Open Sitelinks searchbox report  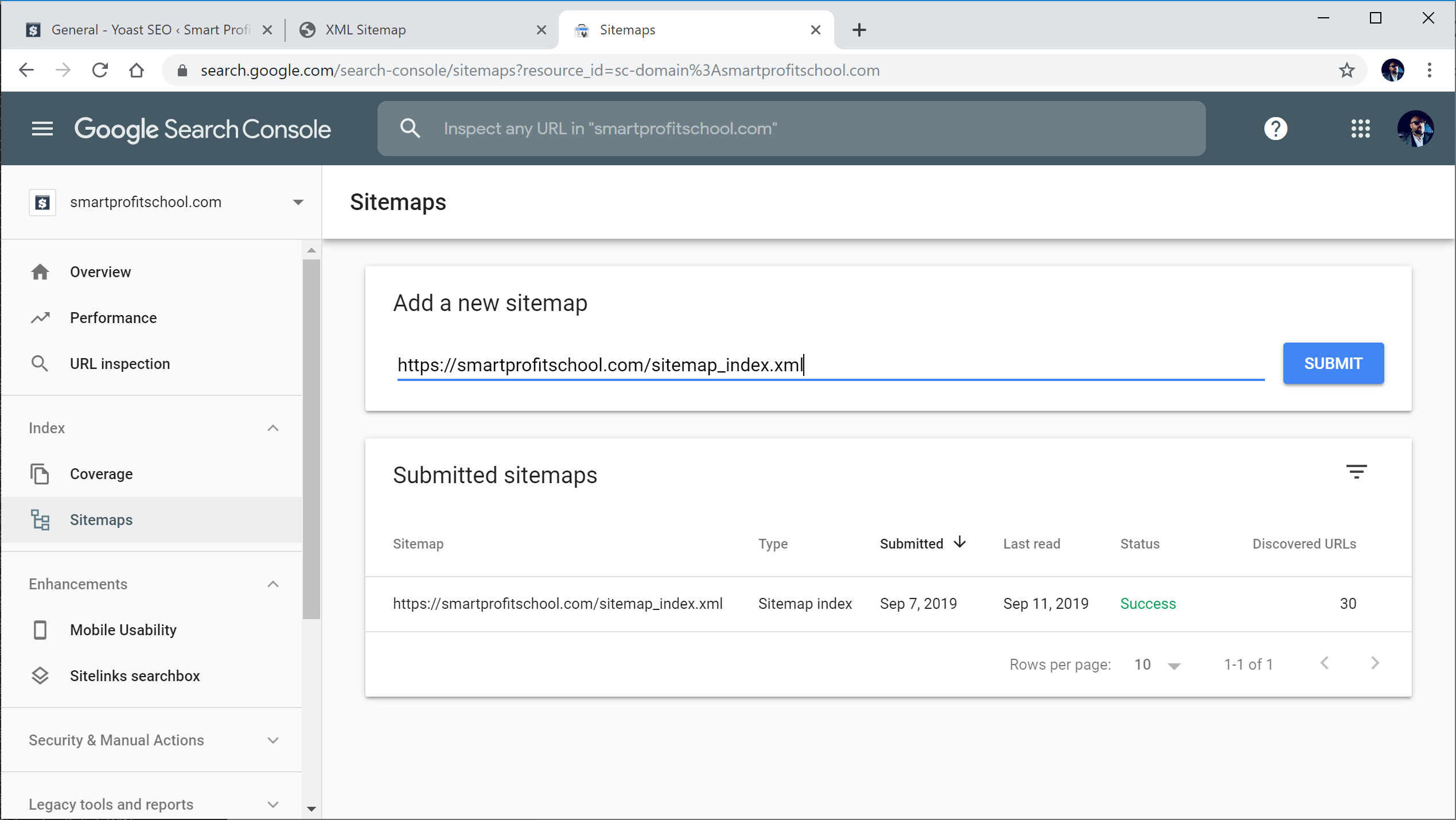151,676
